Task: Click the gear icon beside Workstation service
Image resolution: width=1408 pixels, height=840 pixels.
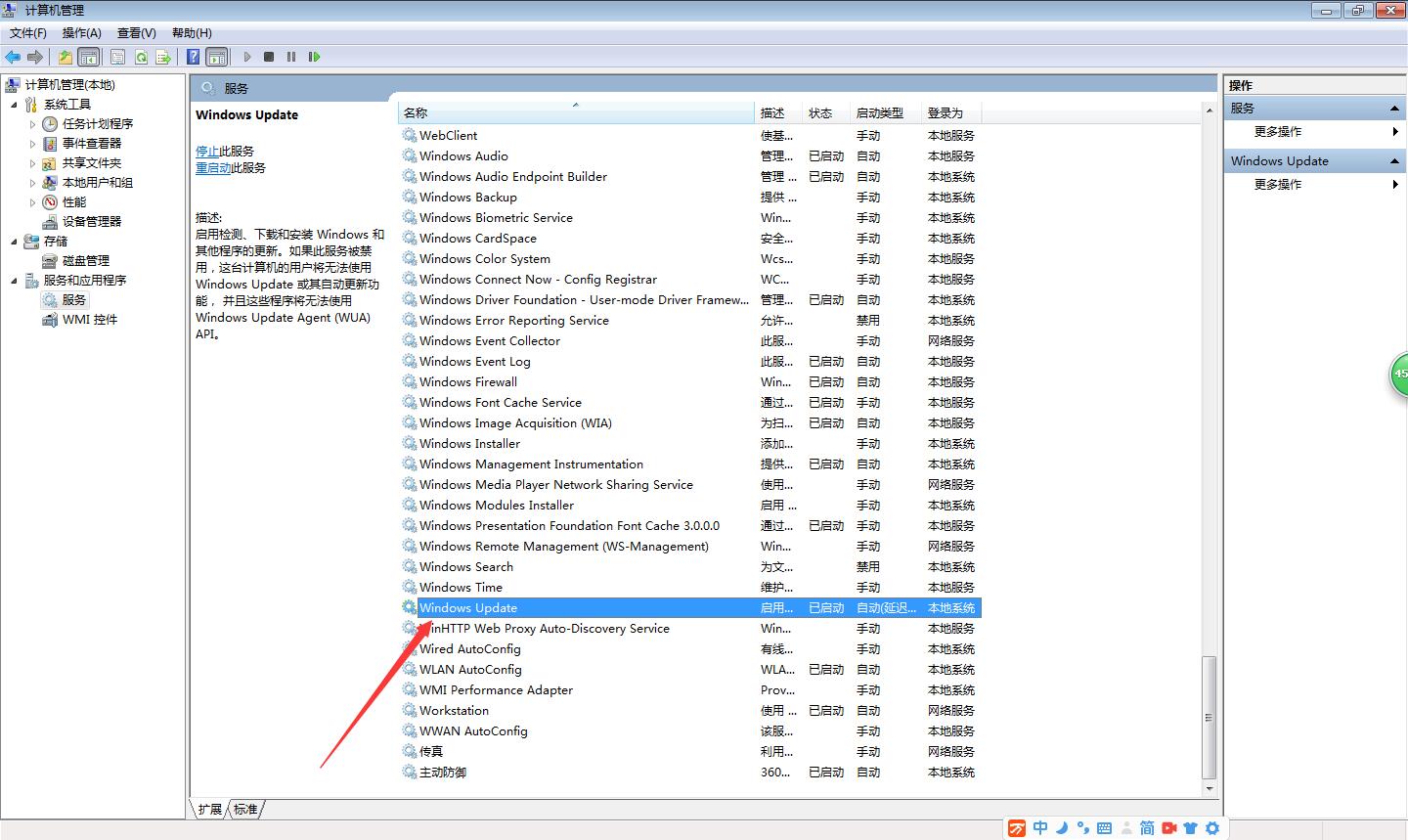Action: (x=410, y=710)
